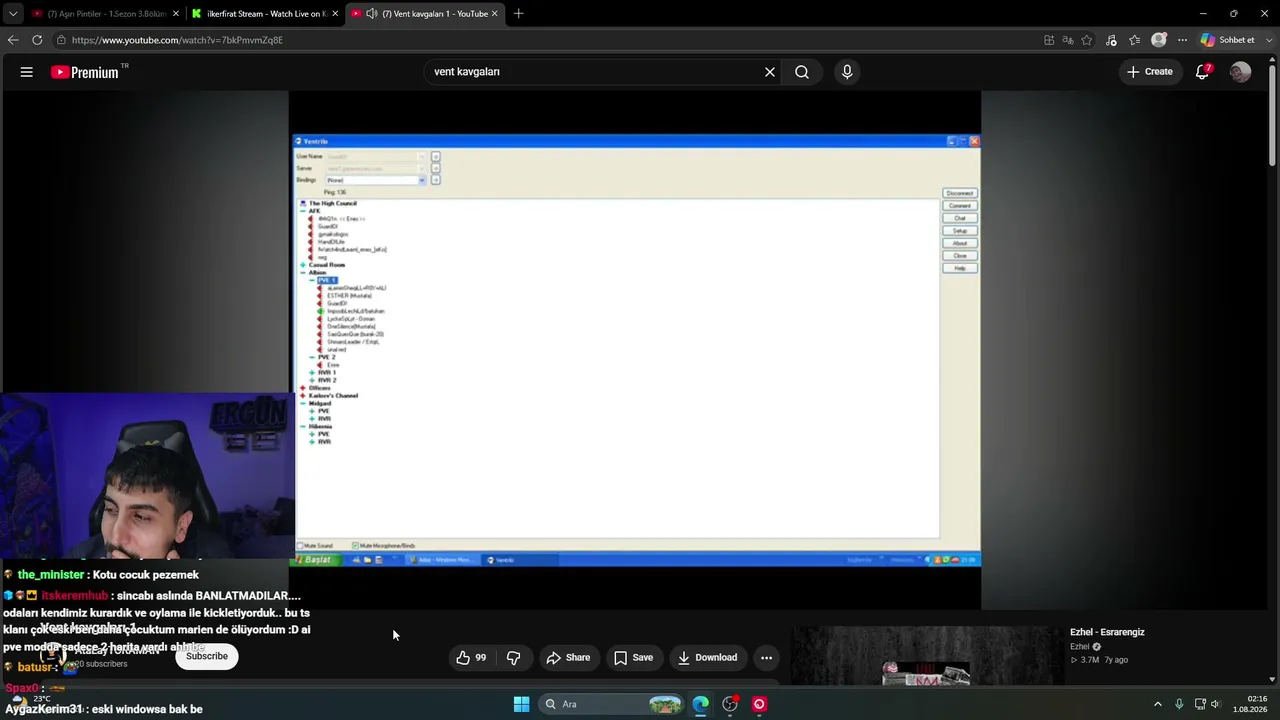The width and height of the screenshot is (1280, 720).
Task: Click the Disconnect button in Ventrilo
Action: (x=960, y=193)
